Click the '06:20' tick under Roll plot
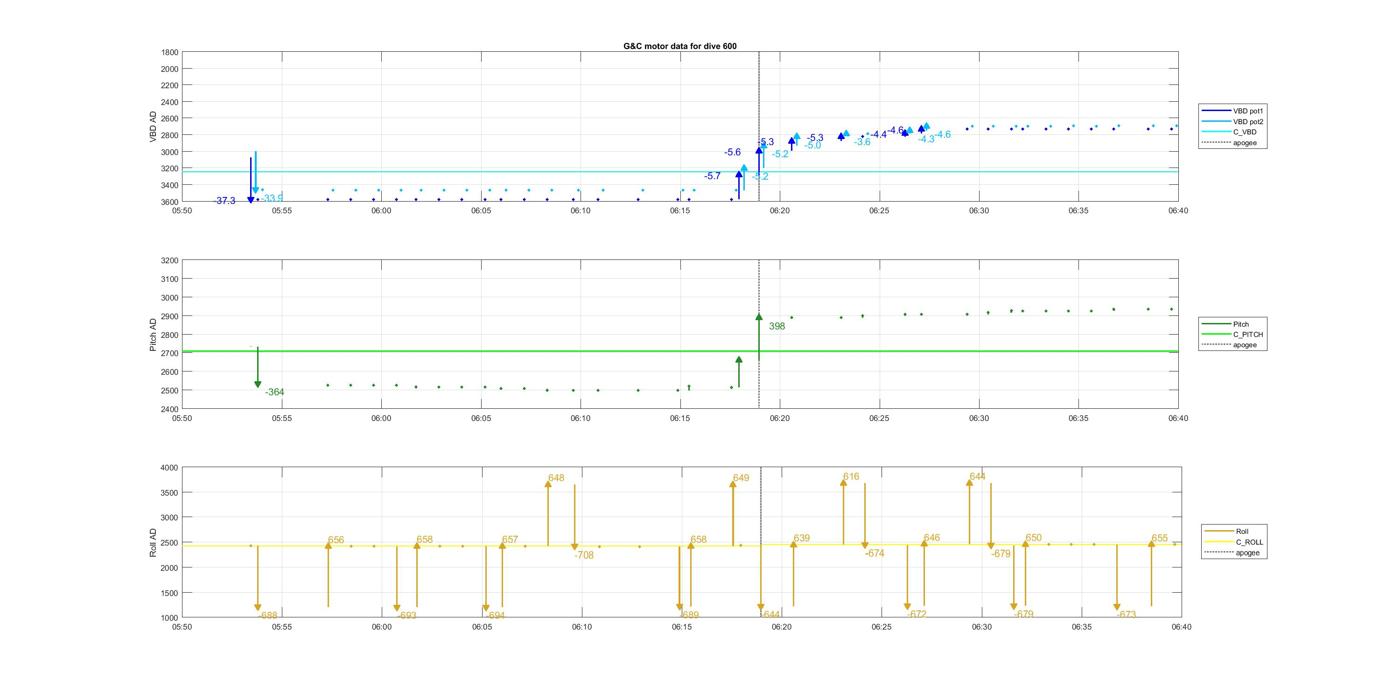Viewport: 1400px width, 693px height. (x=781, y=627)
